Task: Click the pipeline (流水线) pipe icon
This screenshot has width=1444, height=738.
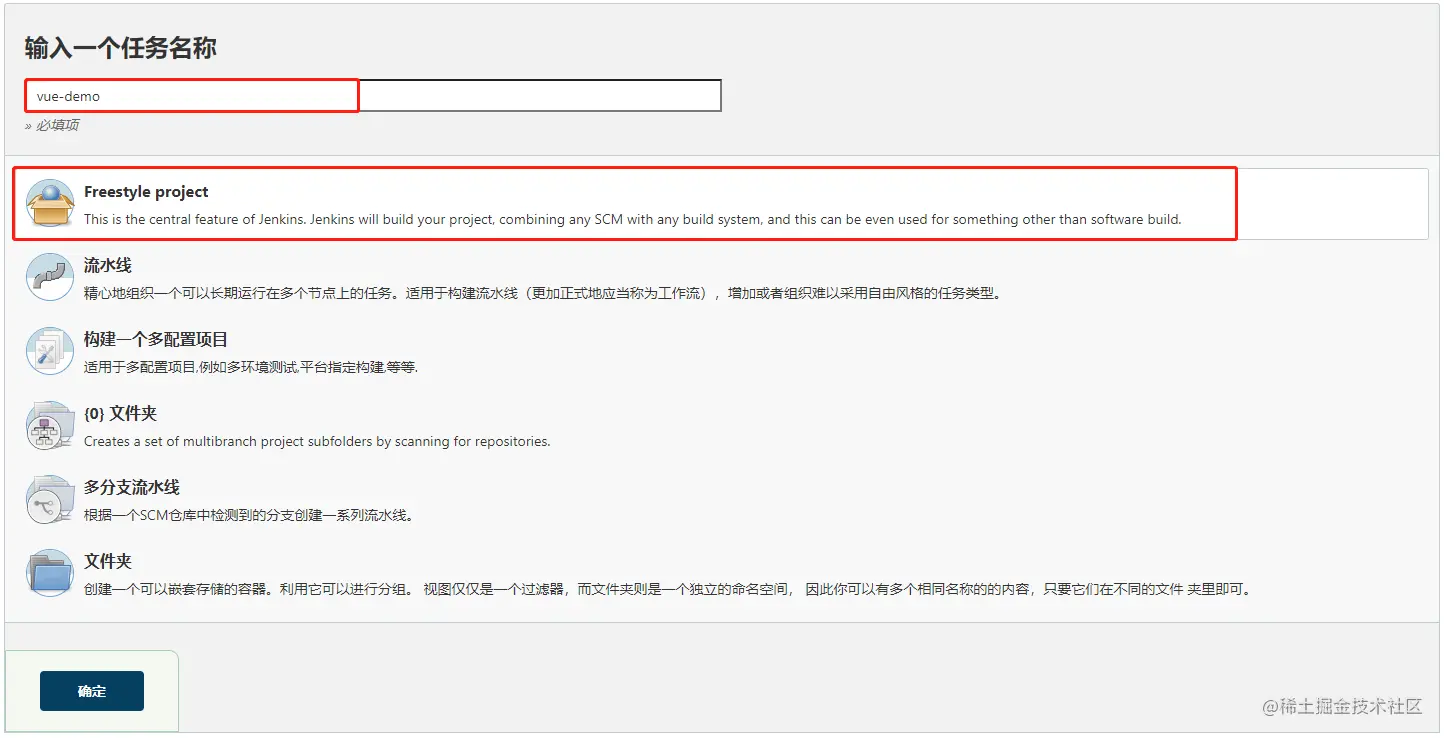Action: coord(50,278)
